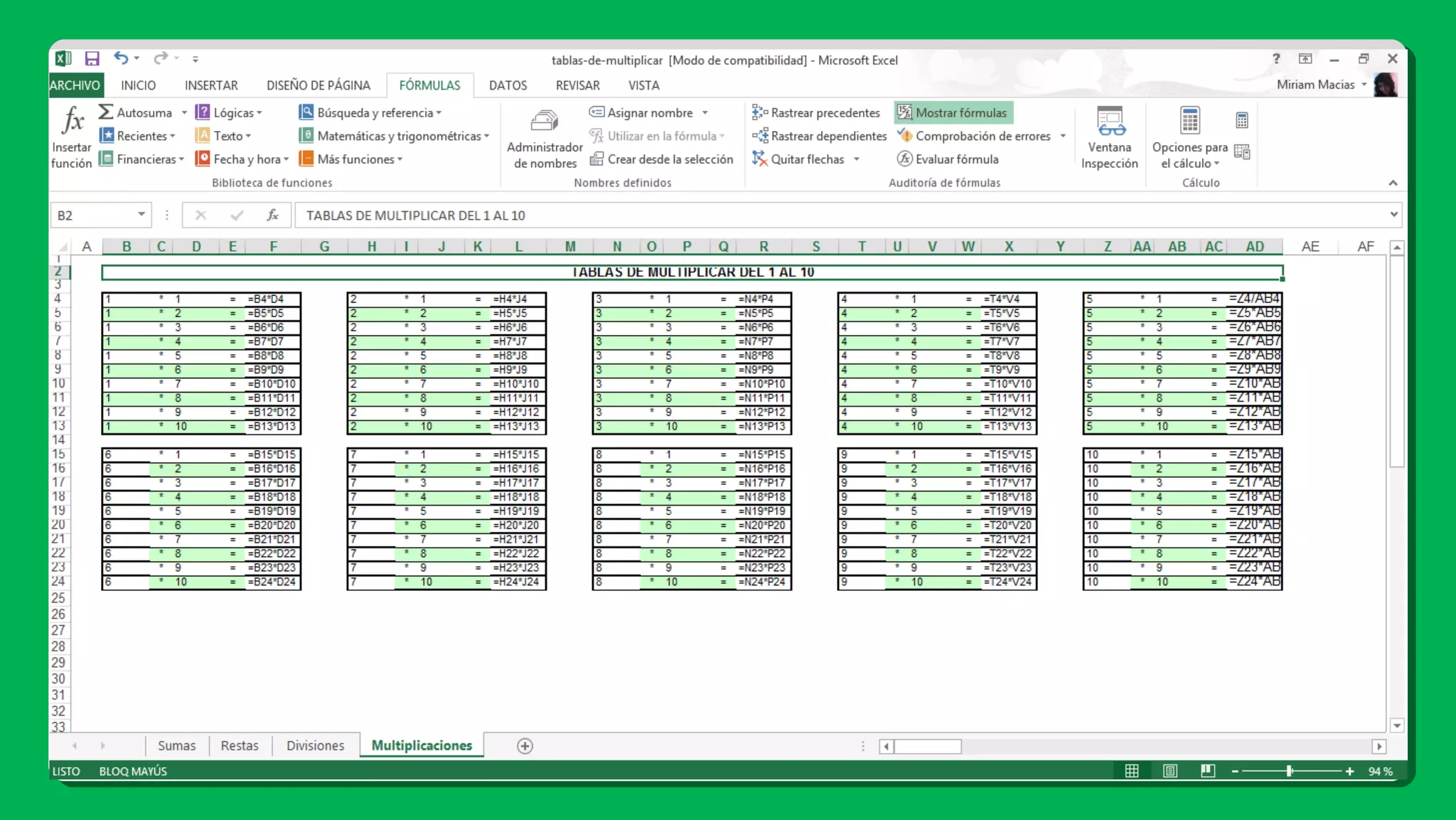Open the Texto functions icon
Viewport: 1456px width, 820px height.
(203, 135)
